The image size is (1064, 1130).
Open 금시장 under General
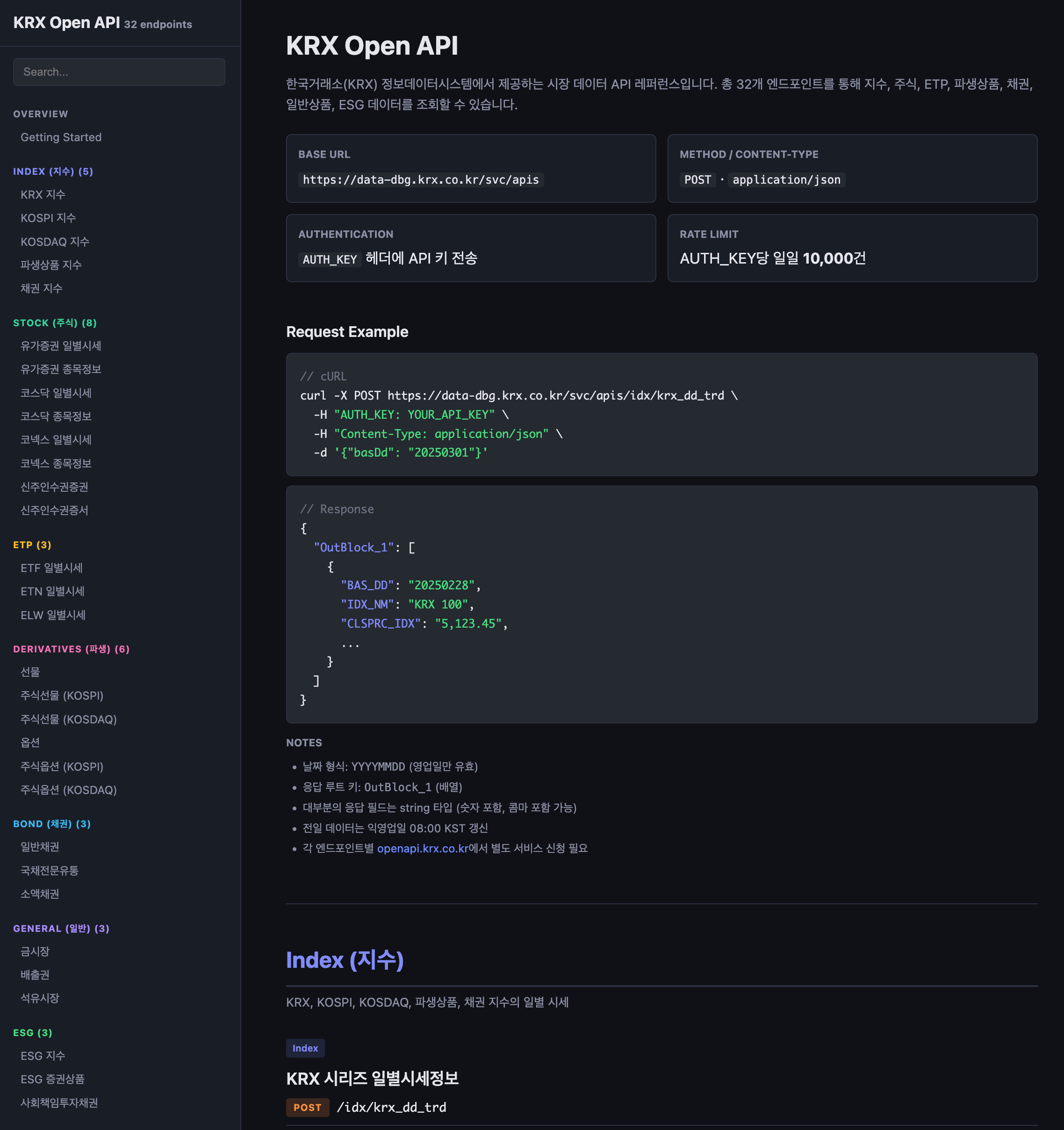coord(35,951)
